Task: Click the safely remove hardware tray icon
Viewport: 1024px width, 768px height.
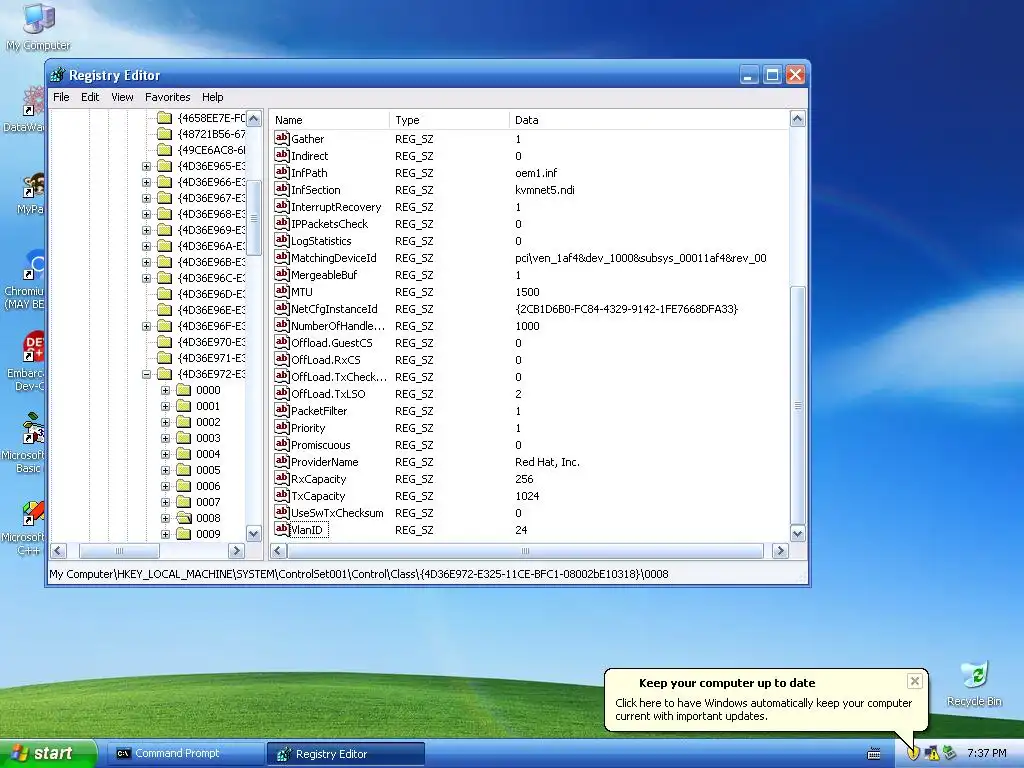Action: pos(950,753)
